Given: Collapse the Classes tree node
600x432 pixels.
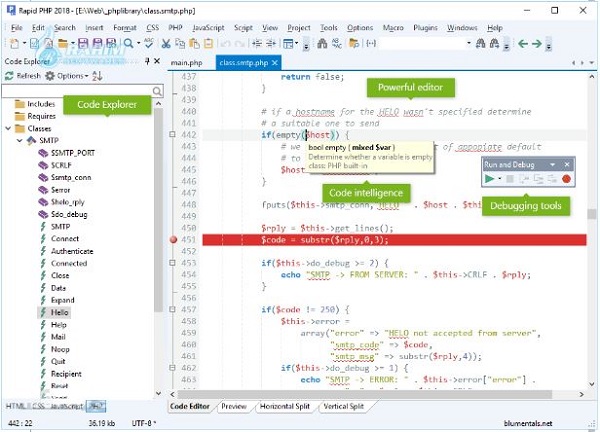Looking at the screenshot, I should click(8, 128).
